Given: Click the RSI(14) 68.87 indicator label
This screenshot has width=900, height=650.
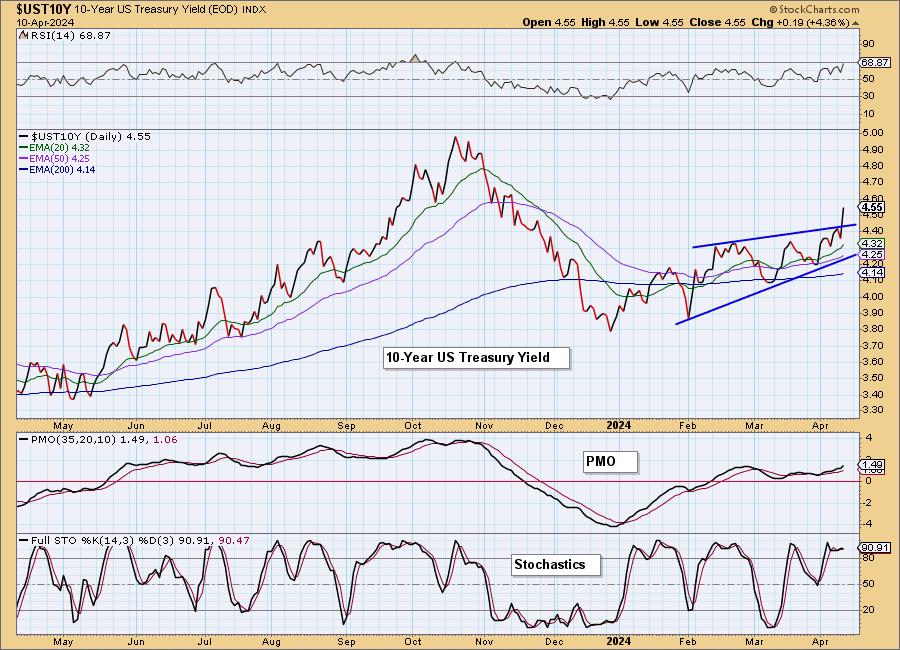Looking at the screenshot, I should click(x=65, y=36).
